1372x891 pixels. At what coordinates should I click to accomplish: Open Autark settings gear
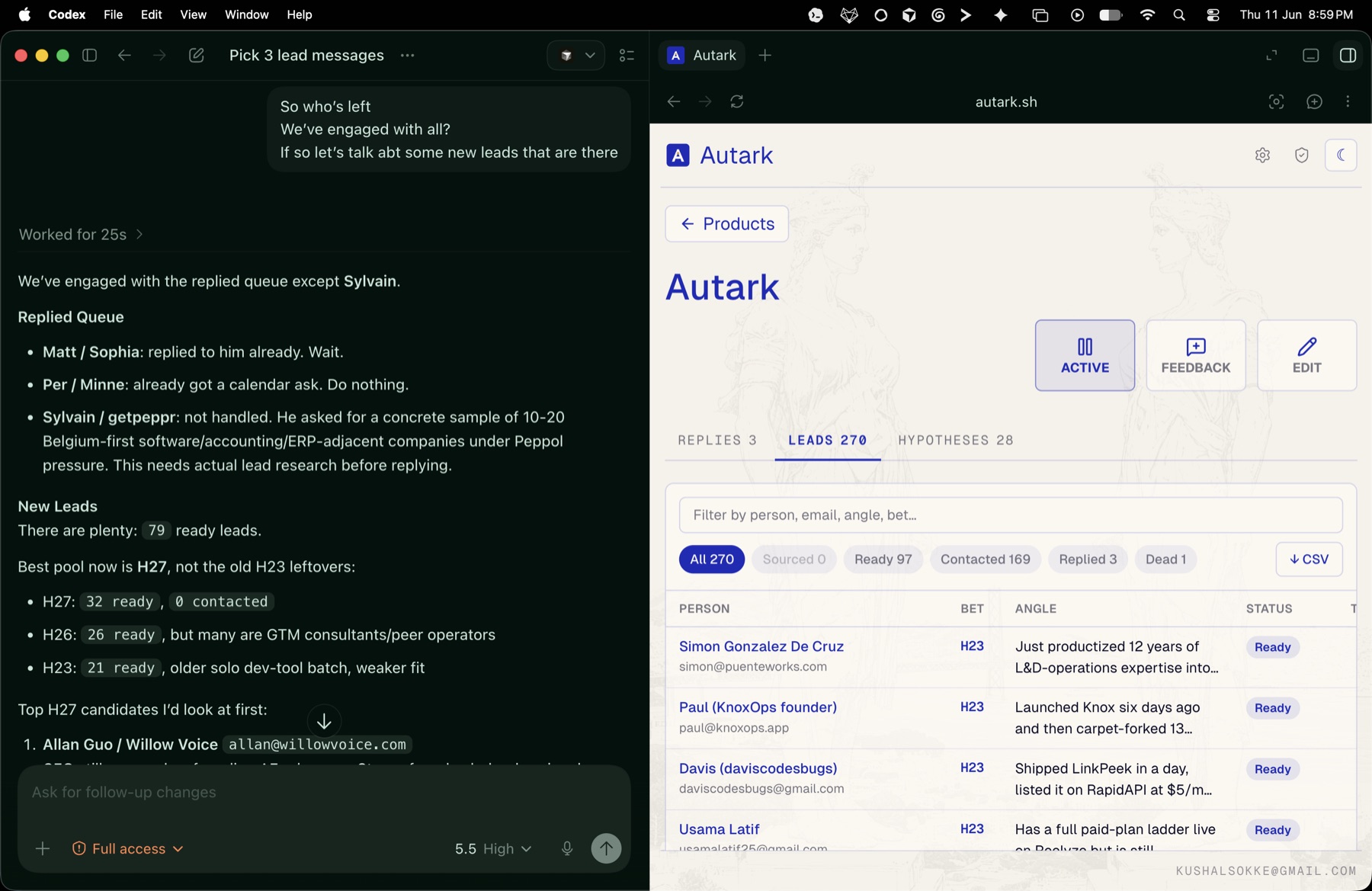[1262, 155]
